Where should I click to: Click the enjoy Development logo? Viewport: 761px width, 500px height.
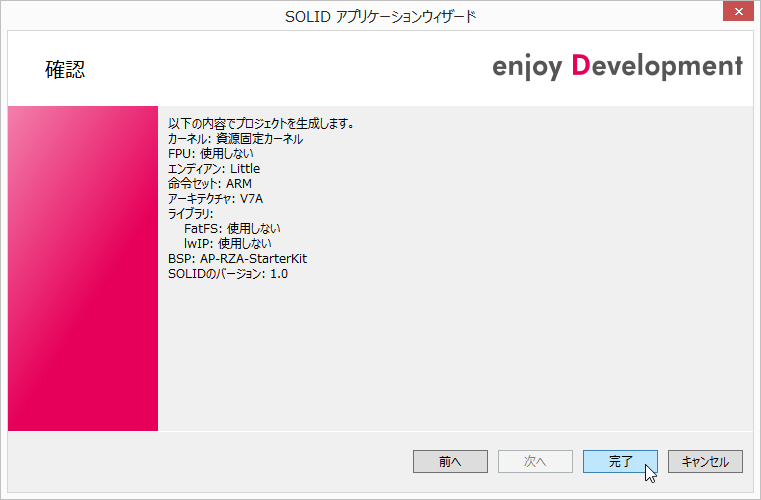click(617, 67)
